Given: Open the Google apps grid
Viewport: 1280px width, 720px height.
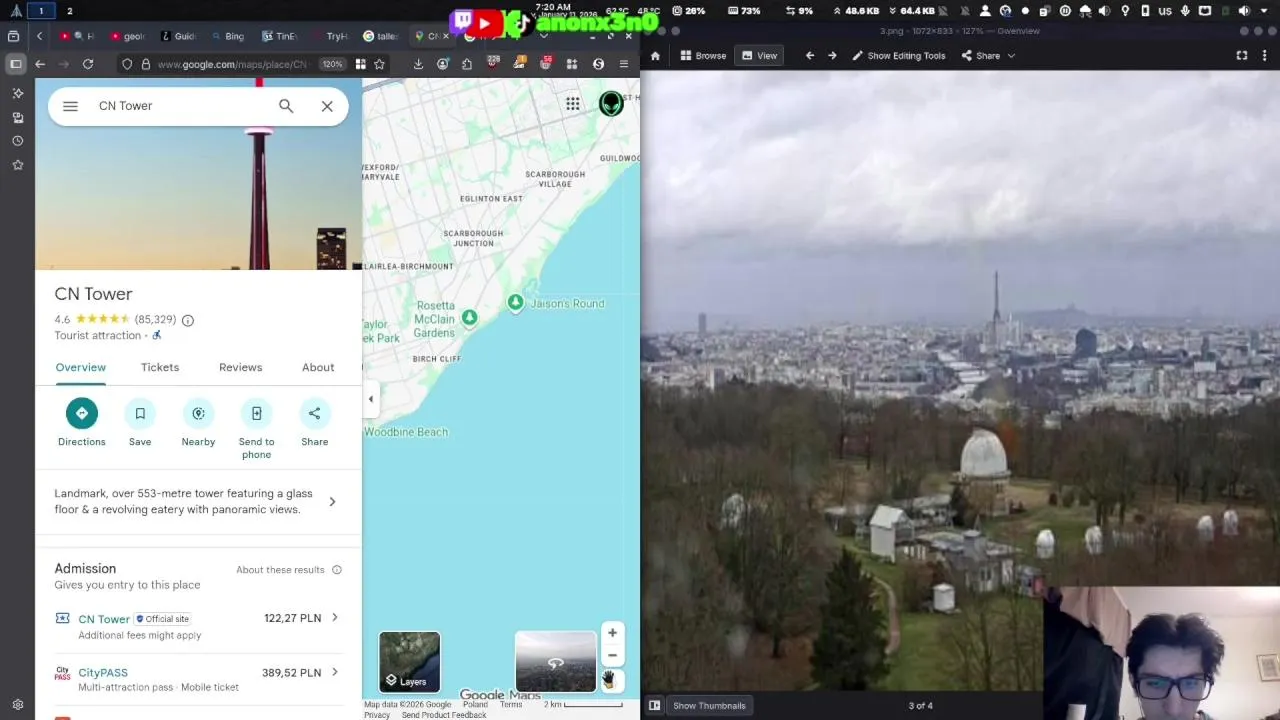Looking at the screenshot, I should (x=573, y=103).
